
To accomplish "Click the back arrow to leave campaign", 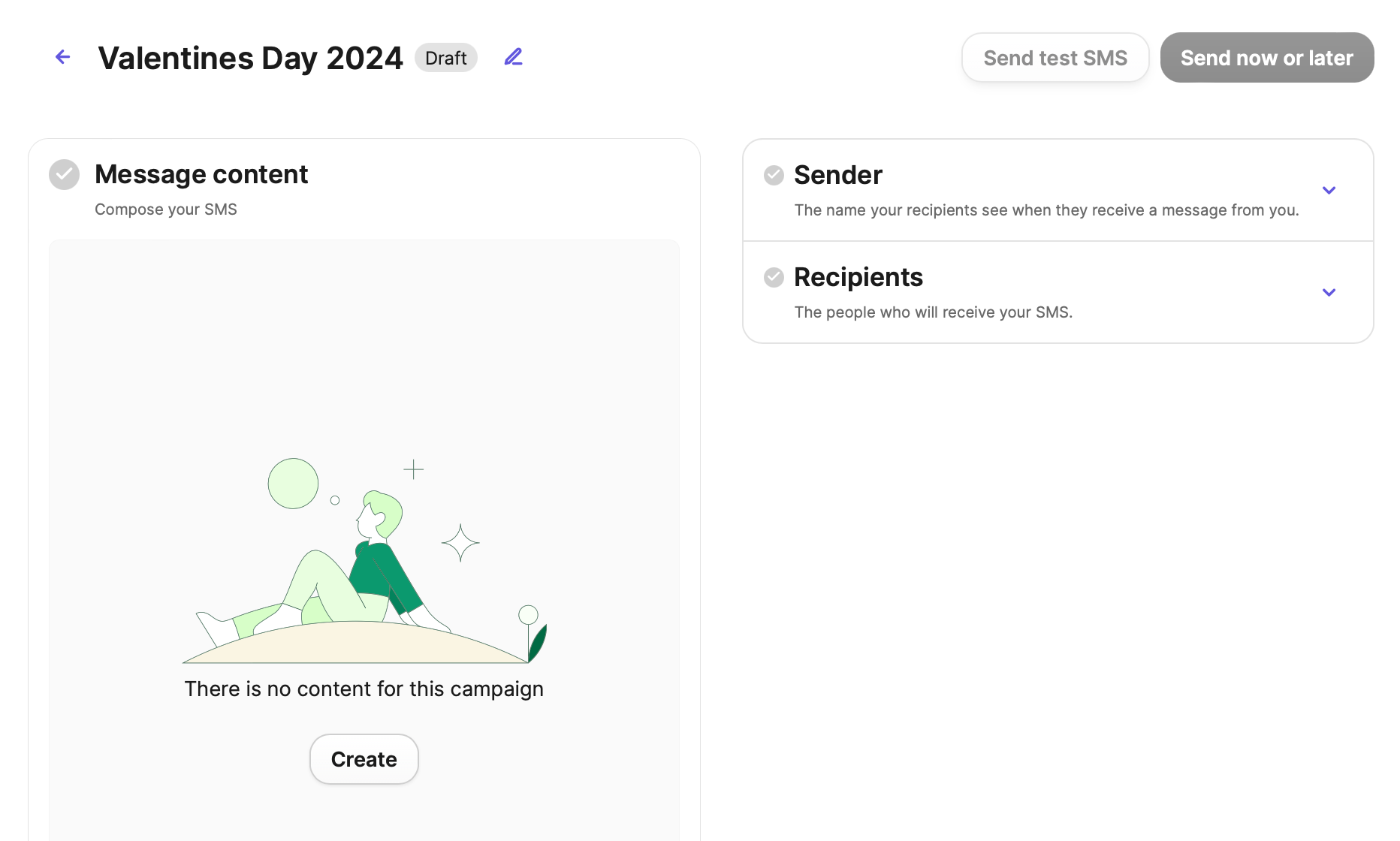I will (63, 57).
